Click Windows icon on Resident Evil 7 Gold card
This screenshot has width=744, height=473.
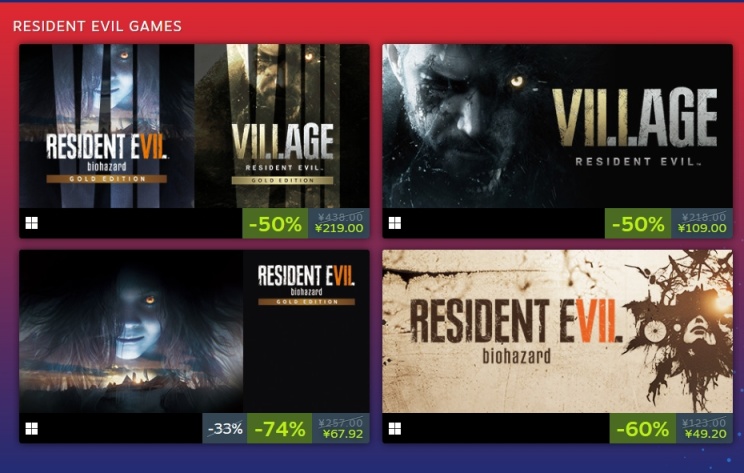[x=31, y=428]
